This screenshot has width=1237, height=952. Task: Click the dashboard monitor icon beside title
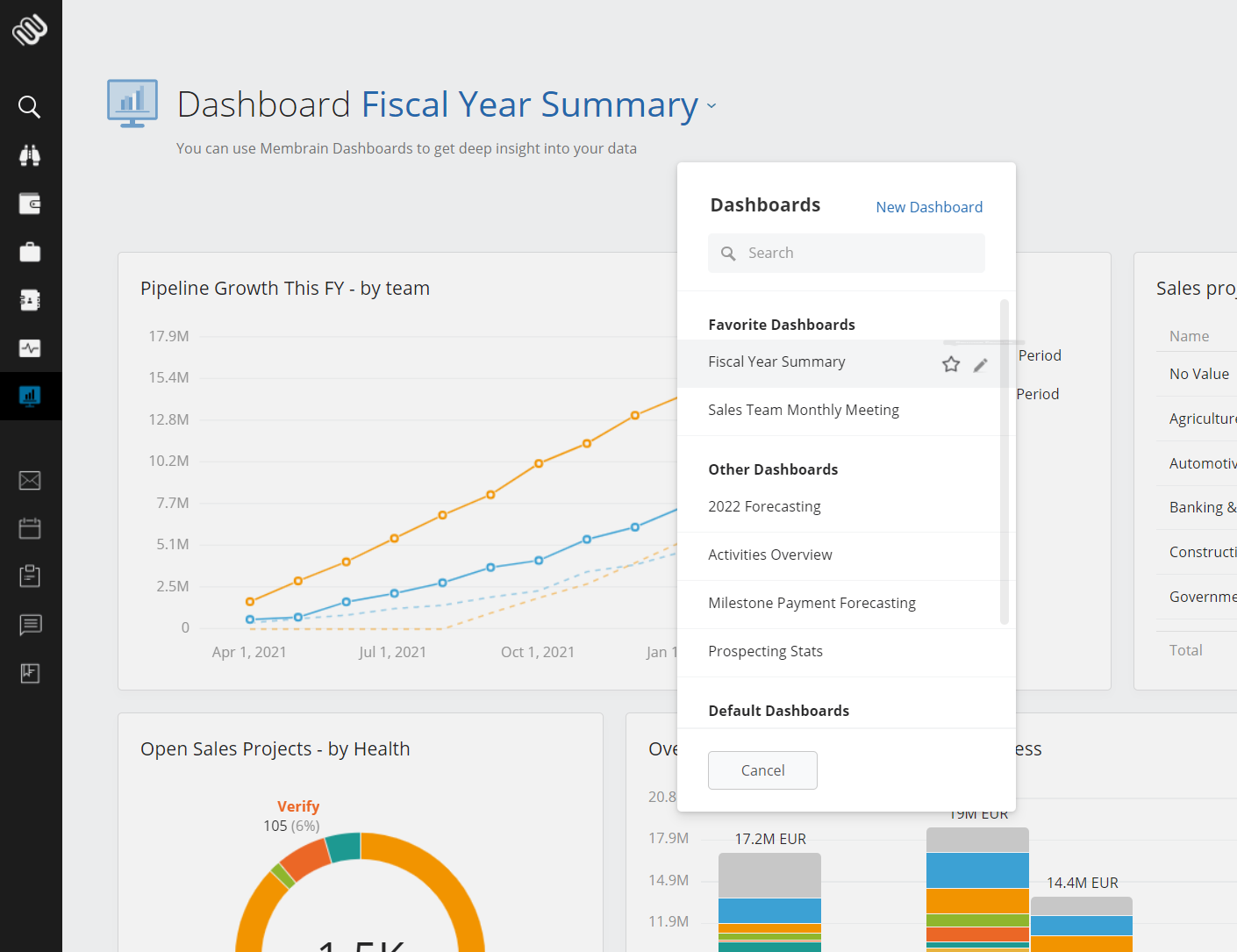(132, 104)
